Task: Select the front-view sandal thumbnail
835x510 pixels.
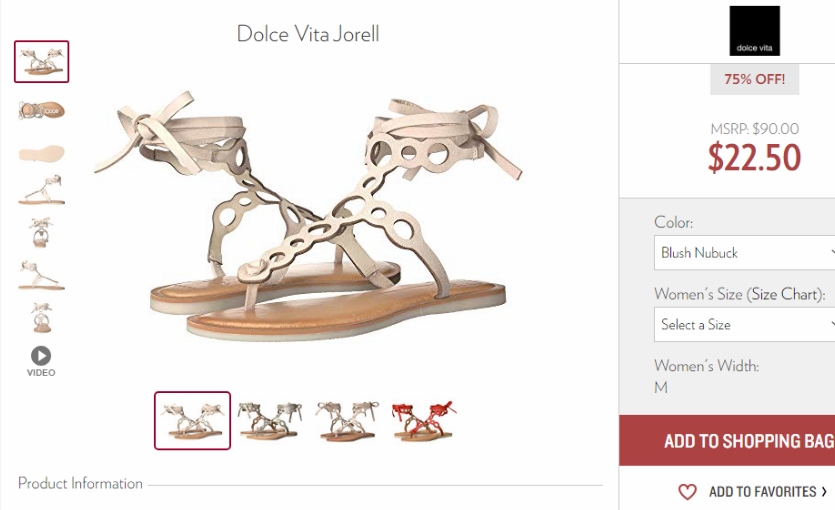Action: (x=42, y=232)
